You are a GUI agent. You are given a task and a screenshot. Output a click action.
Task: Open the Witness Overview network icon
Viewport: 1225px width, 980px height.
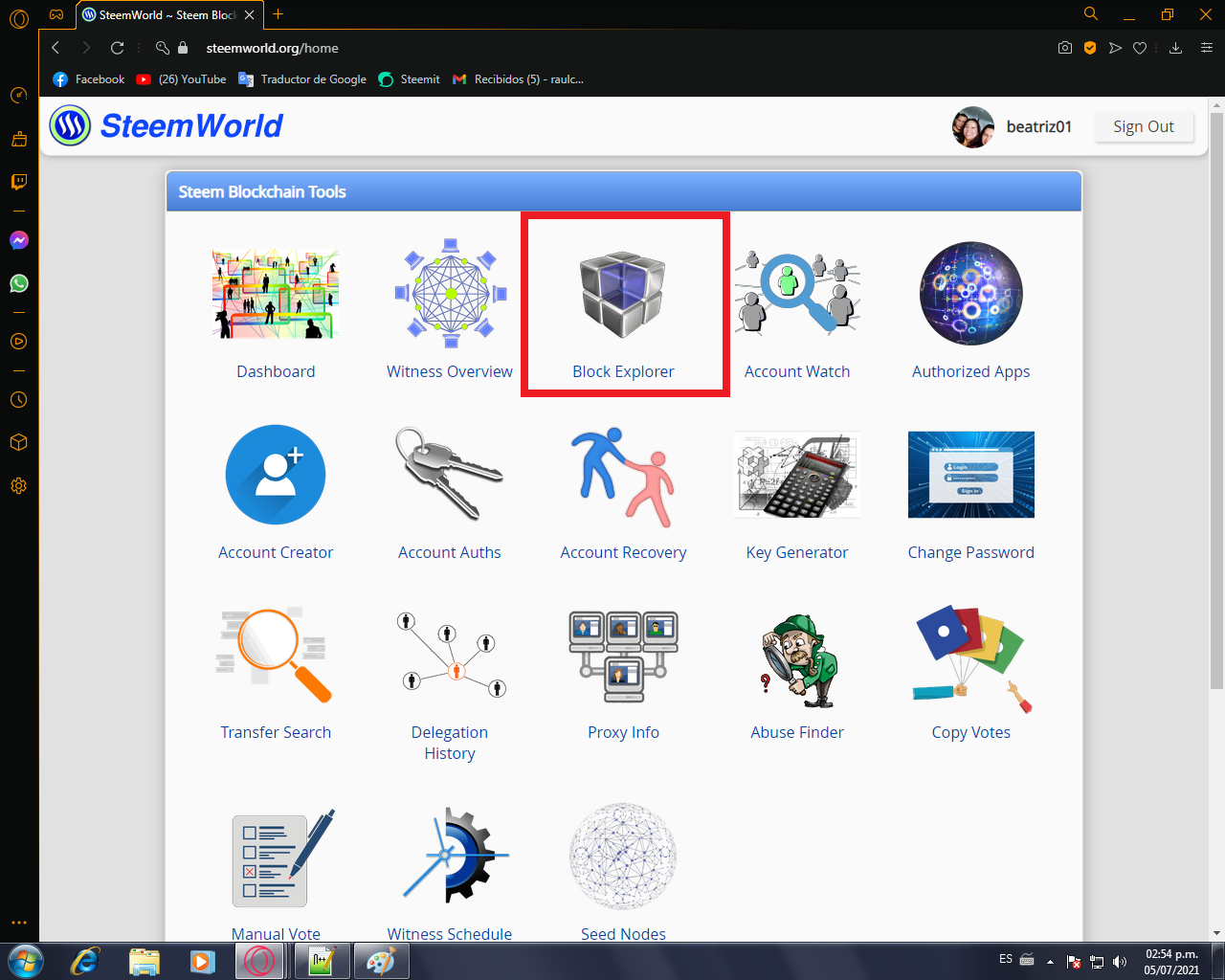tap(450, 294)
